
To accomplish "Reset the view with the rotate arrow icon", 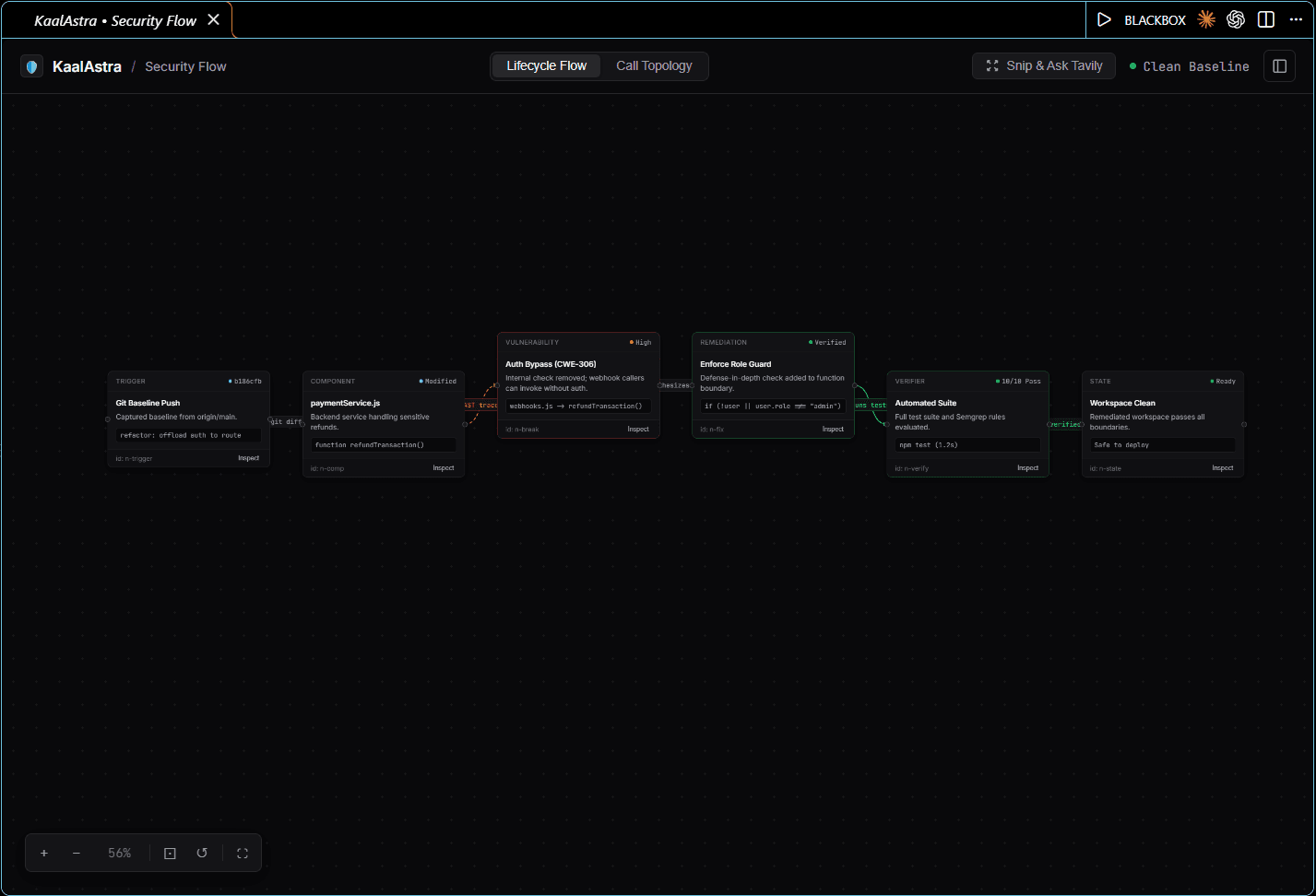I will click(x=202, y=854).
